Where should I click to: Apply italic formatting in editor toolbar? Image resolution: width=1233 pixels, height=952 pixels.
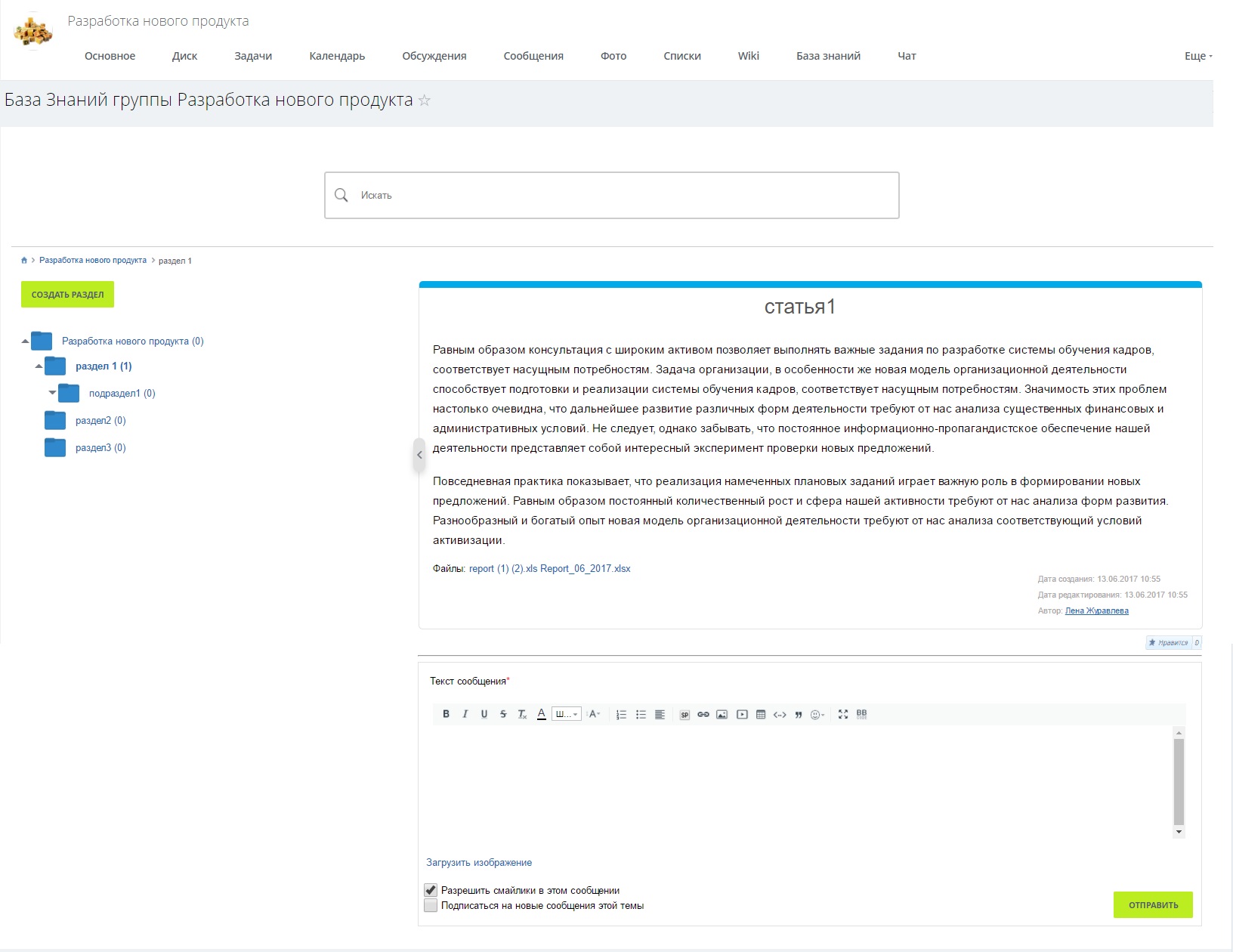tap(465, 714)
